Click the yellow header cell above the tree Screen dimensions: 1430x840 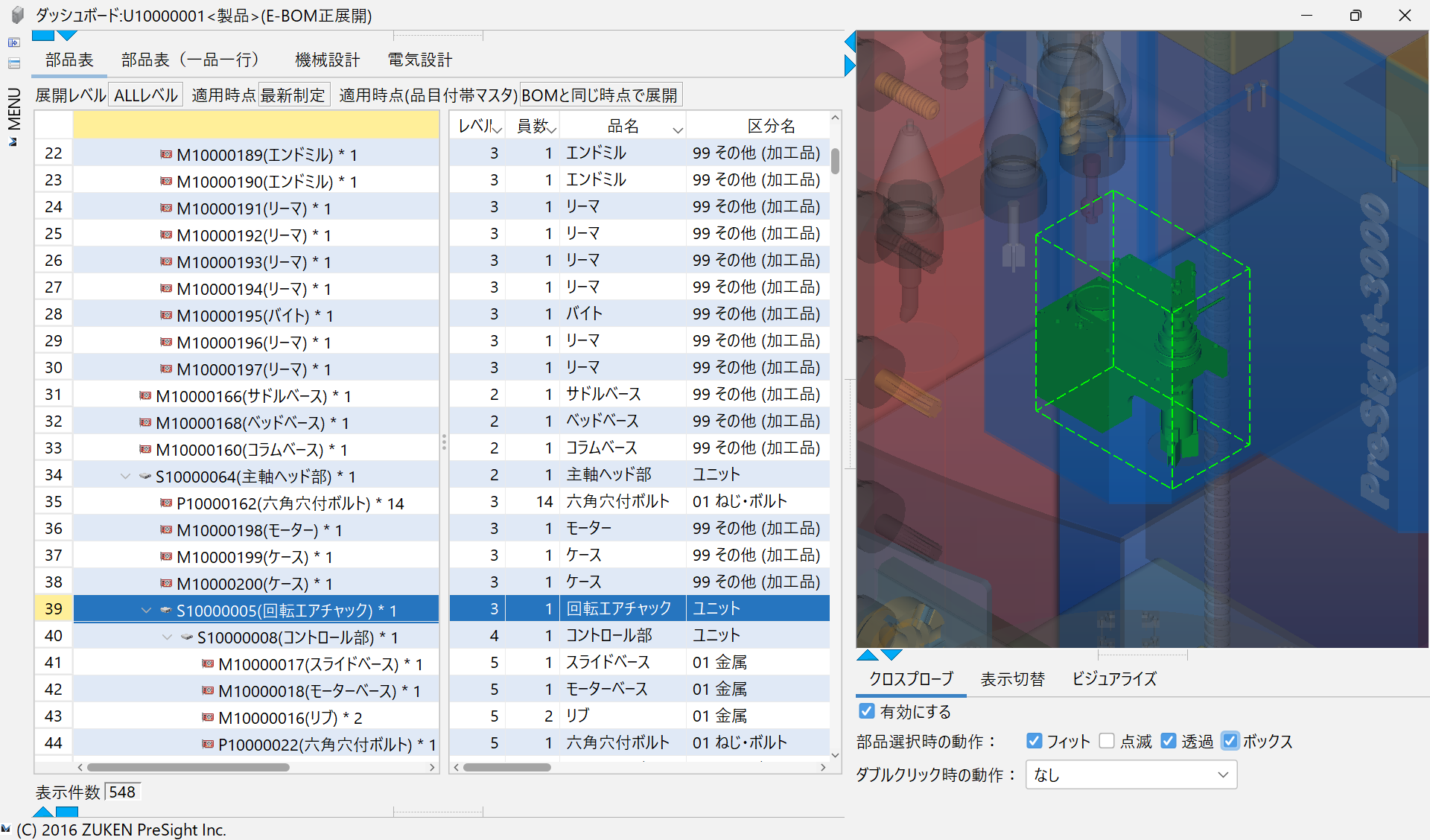pyautogui.click(x=256, y=125)
